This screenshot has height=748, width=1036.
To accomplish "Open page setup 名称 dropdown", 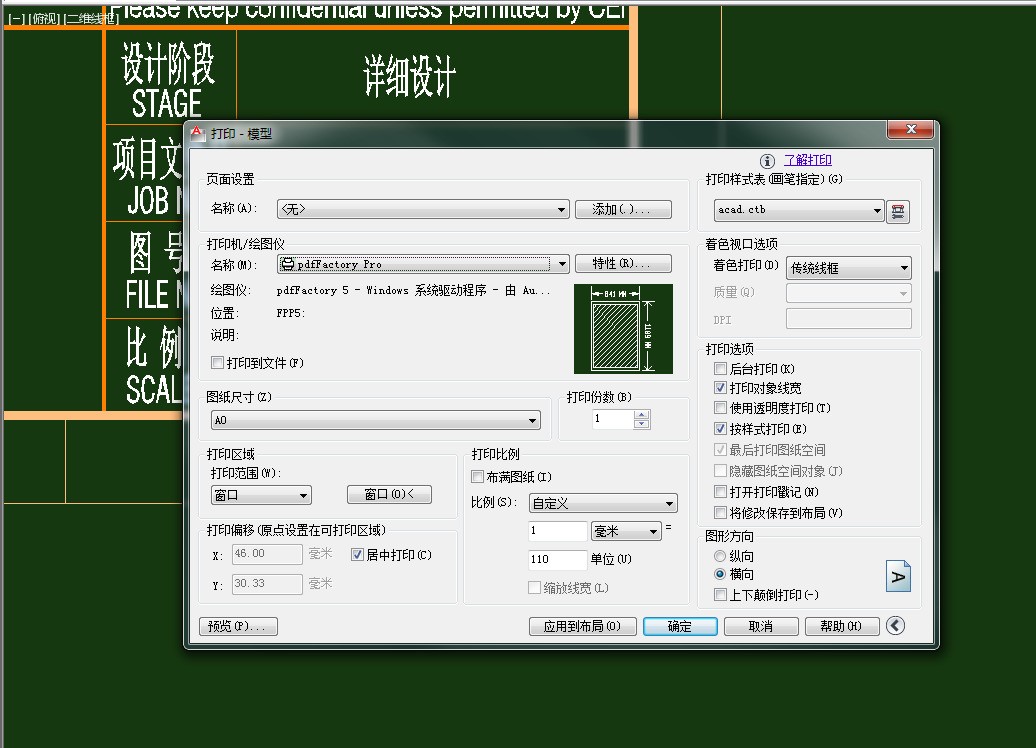I will (x=423, y=209).
